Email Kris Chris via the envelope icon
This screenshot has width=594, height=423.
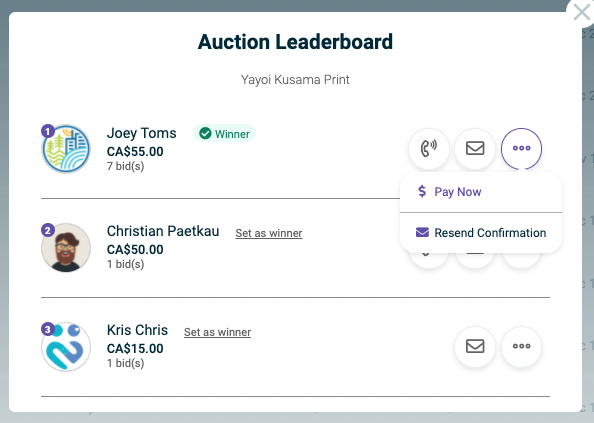pos(475,346)
